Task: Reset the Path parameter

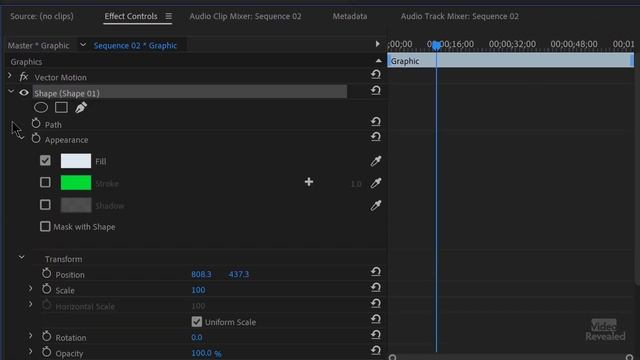Action: click(376, 121)
